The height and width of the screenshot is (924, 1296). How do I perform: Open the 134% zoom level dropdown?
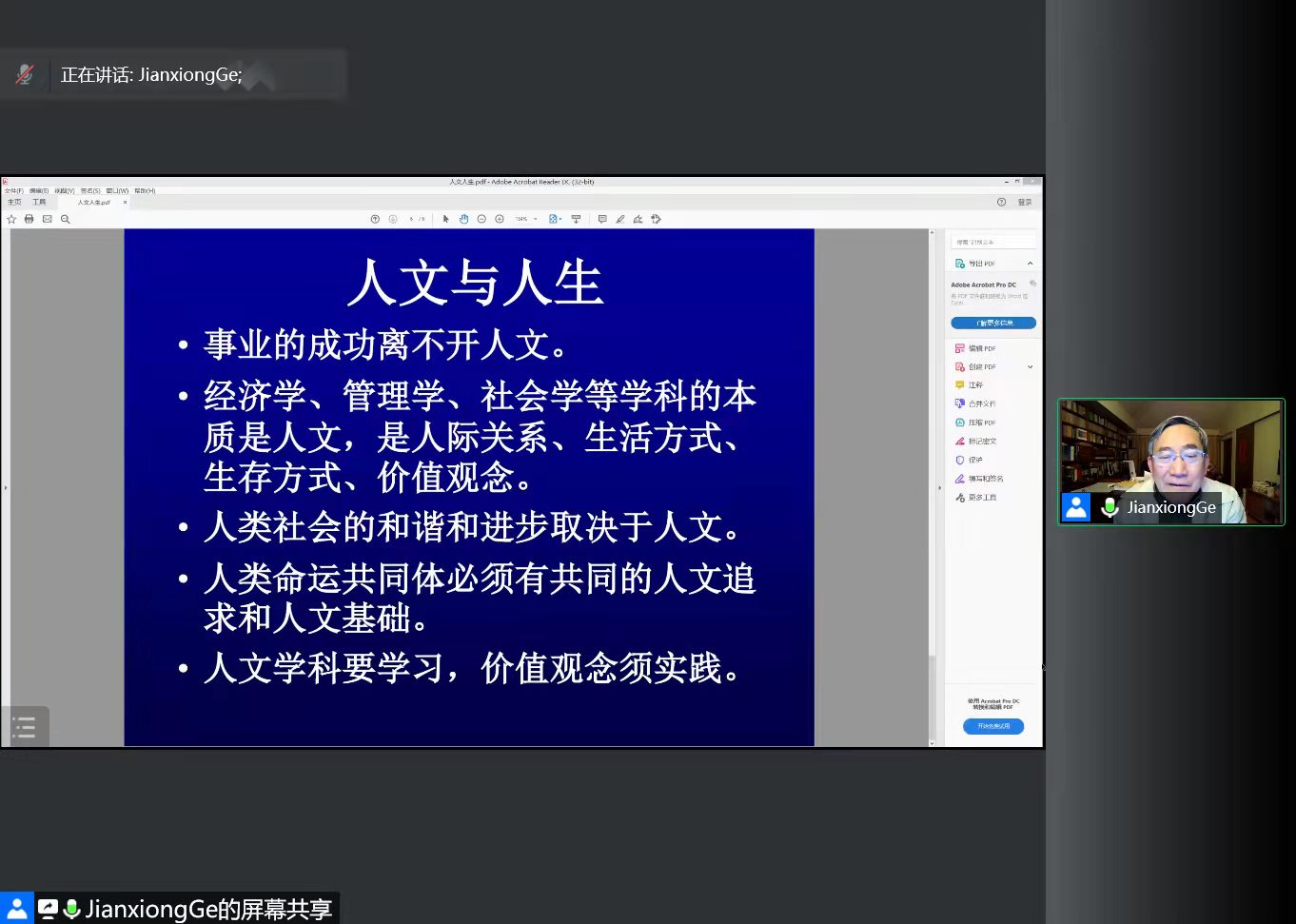click(x=526, y=219)
